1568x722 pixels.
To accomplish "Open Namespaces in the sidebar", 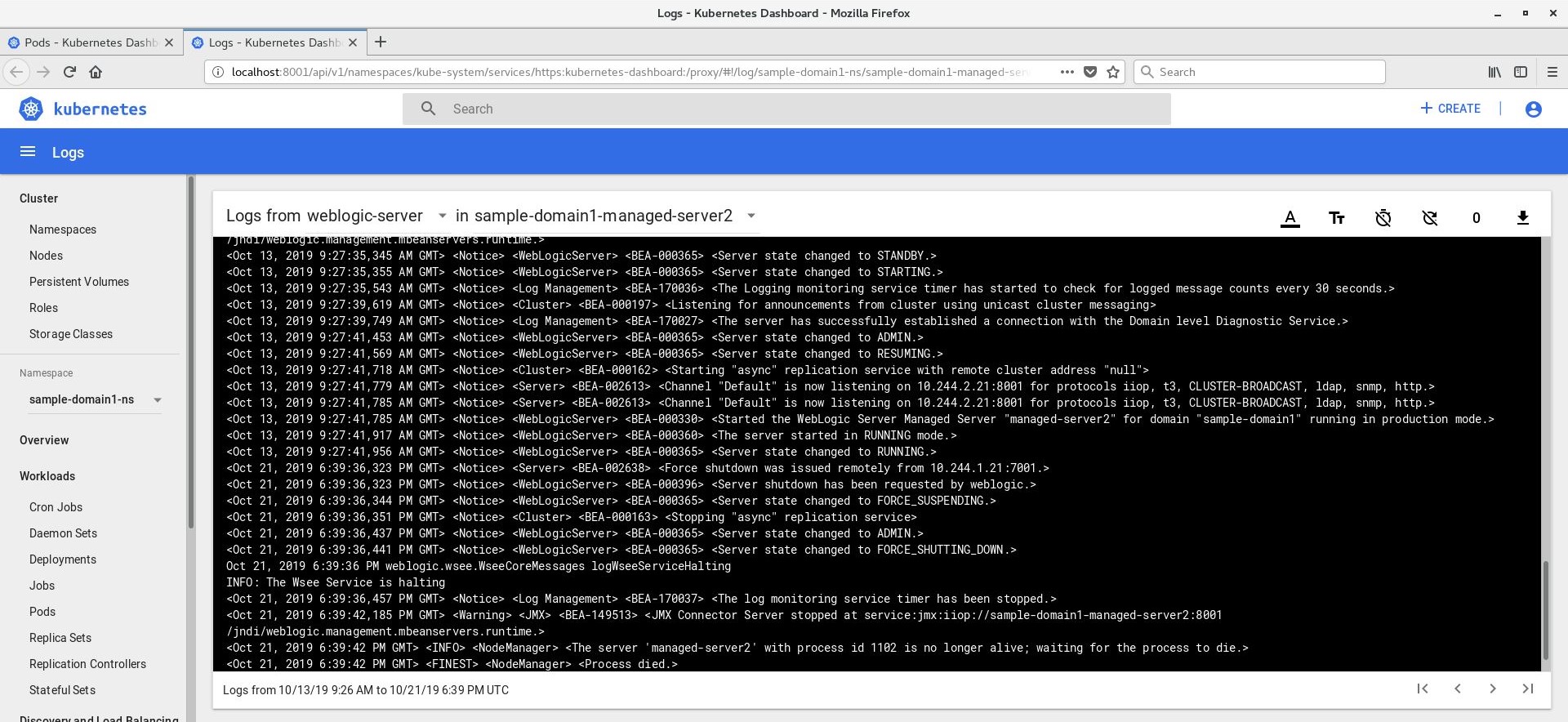I will pos(63,230).
